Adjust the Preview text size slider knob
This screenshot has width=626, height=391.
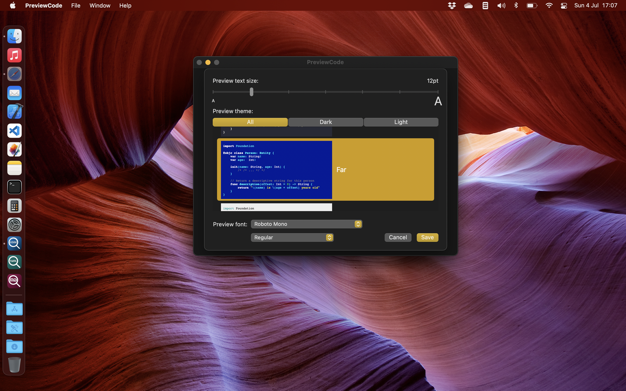point(252,92)
